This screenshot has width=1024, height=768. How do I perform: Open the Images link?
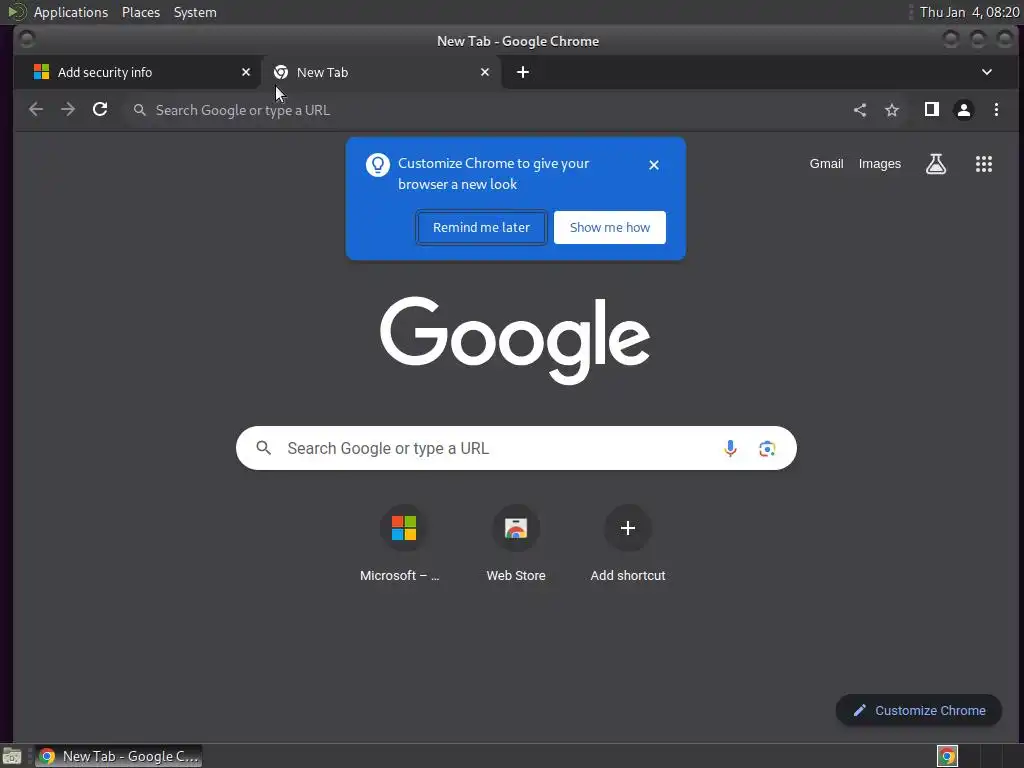point(880,164)
